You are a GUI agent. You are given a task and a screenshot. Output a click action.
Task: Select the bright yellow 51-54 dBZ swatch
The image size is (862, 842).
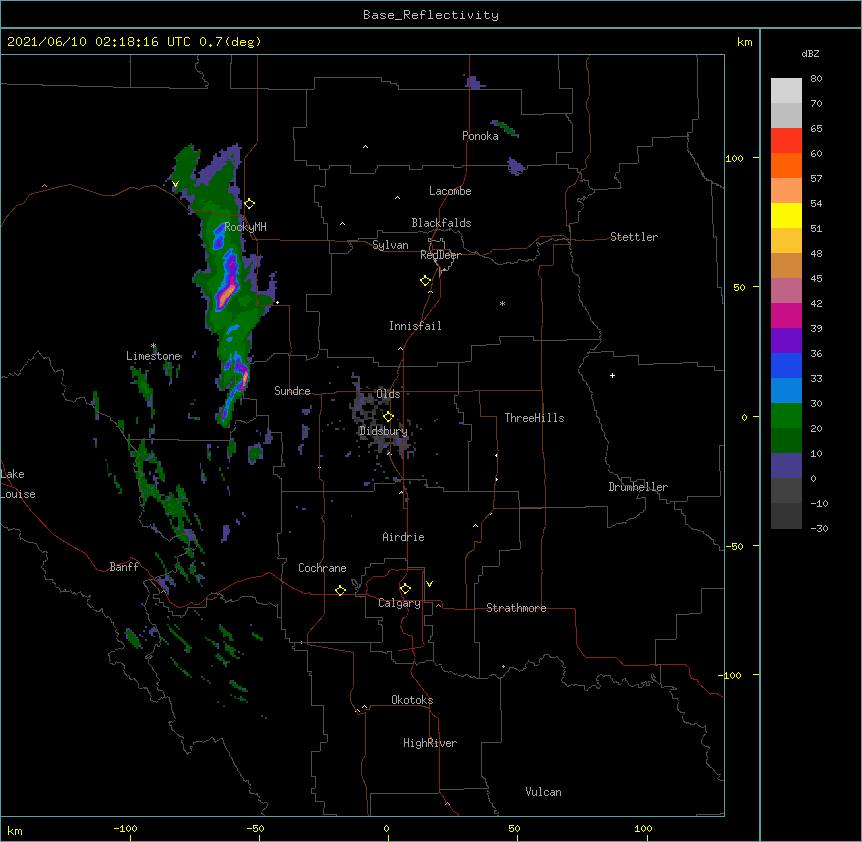(x=786, y=215)
